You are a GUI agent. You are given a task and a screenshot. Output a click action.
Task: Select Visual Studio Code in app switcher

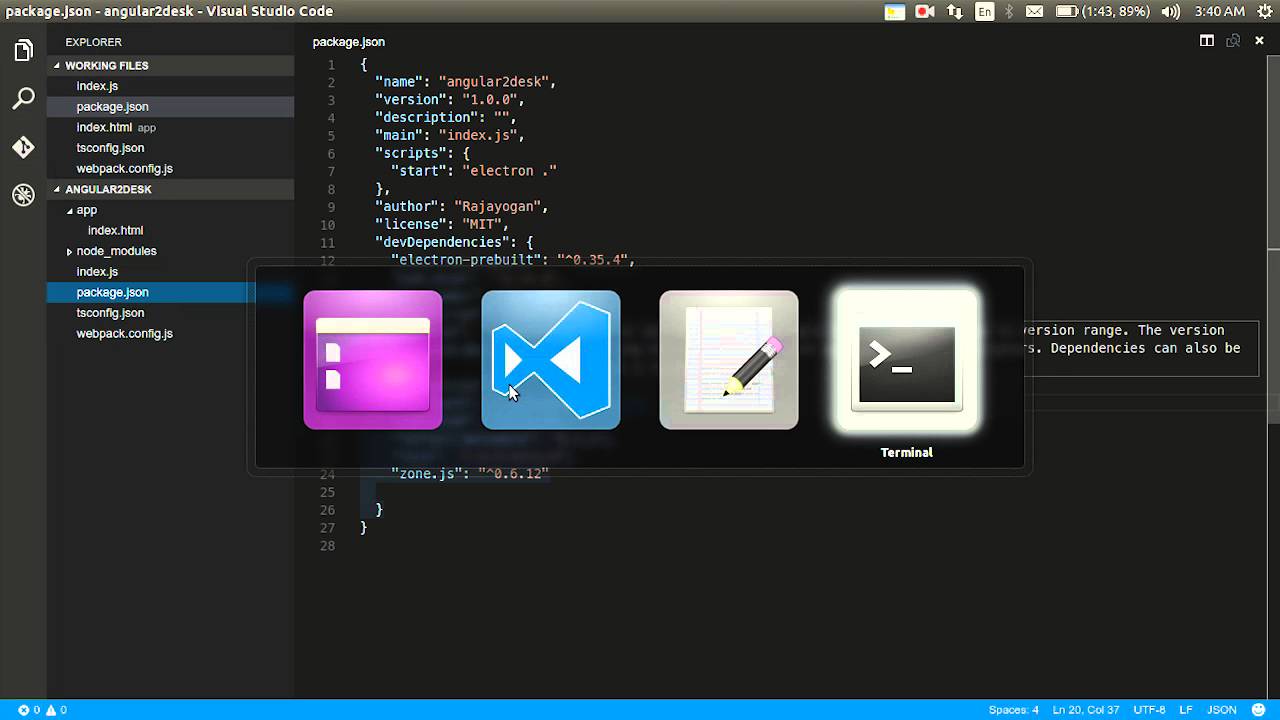click(551, 360)
